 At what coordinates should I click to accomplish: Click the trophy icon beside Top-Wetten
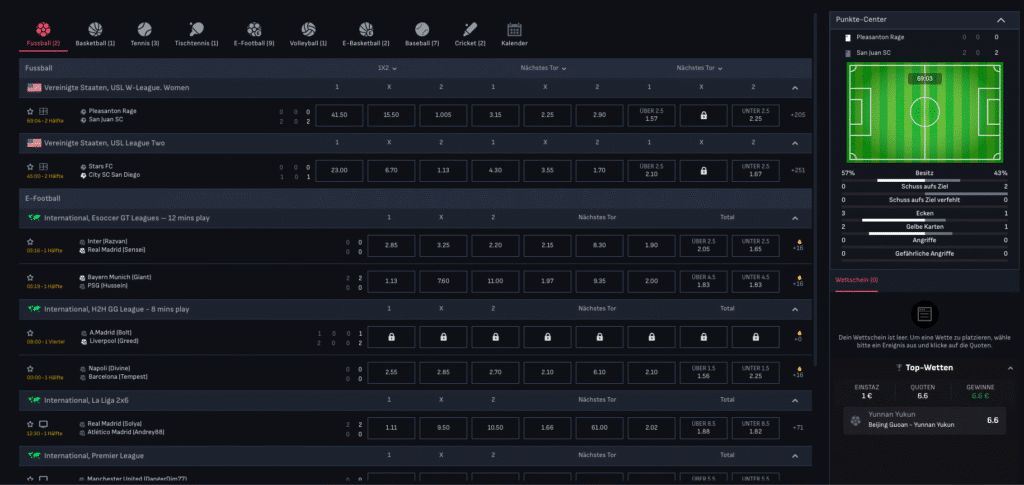point(899,368)
